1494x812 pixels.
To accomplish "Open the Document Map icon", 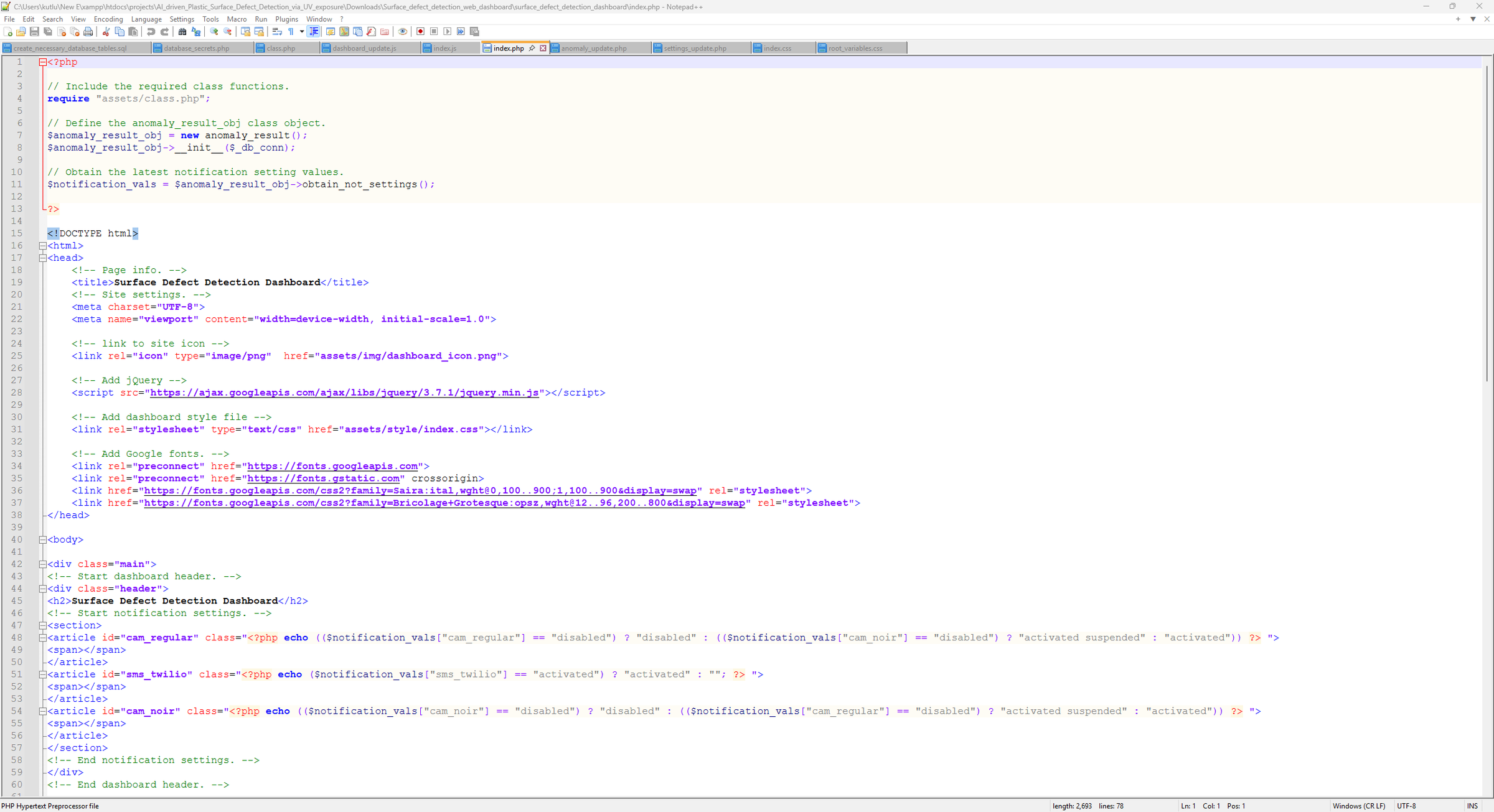I will [344, 31].
